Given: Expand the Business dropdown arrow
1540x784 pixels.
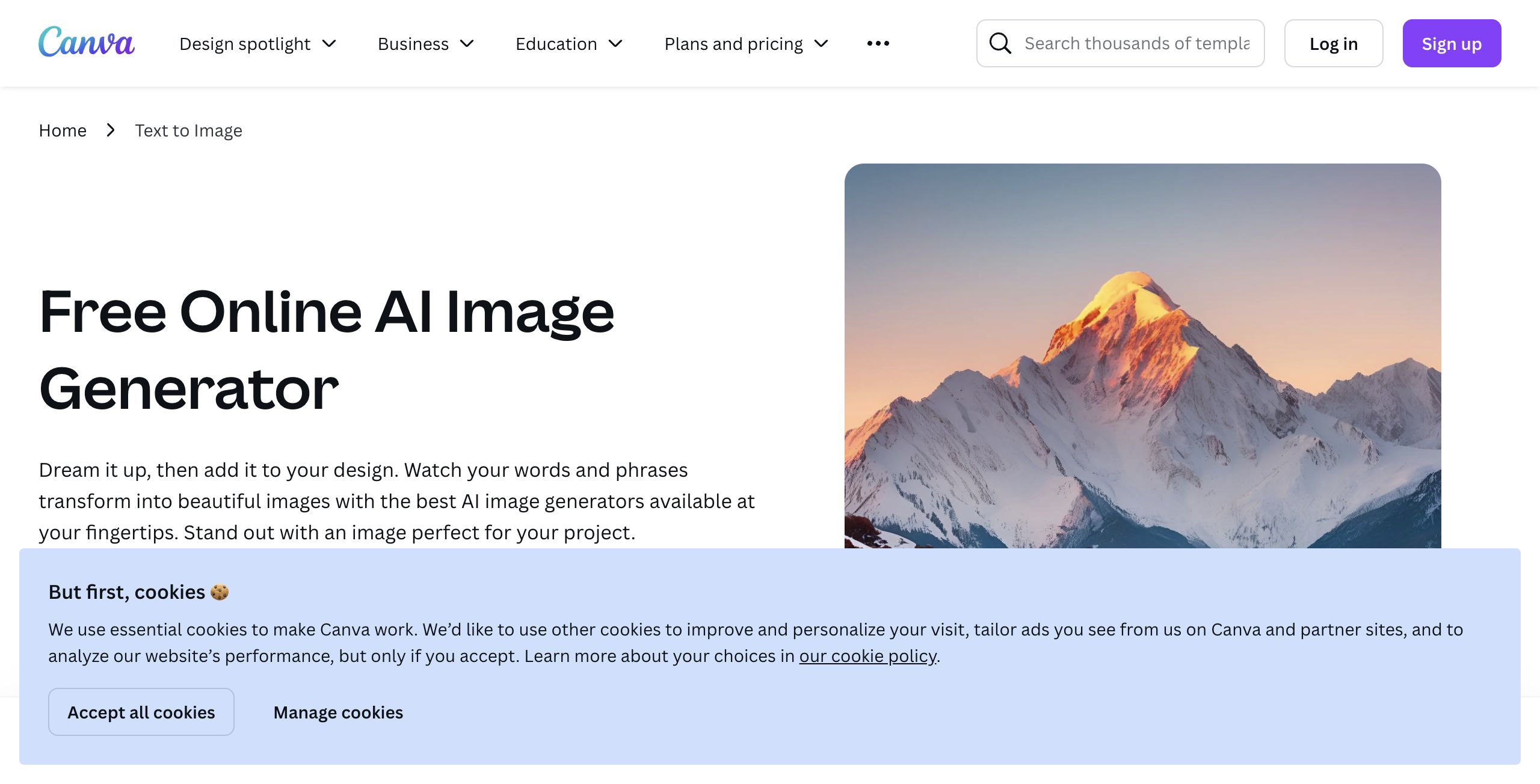Looking at the screenshot, I should click(467, 43).
